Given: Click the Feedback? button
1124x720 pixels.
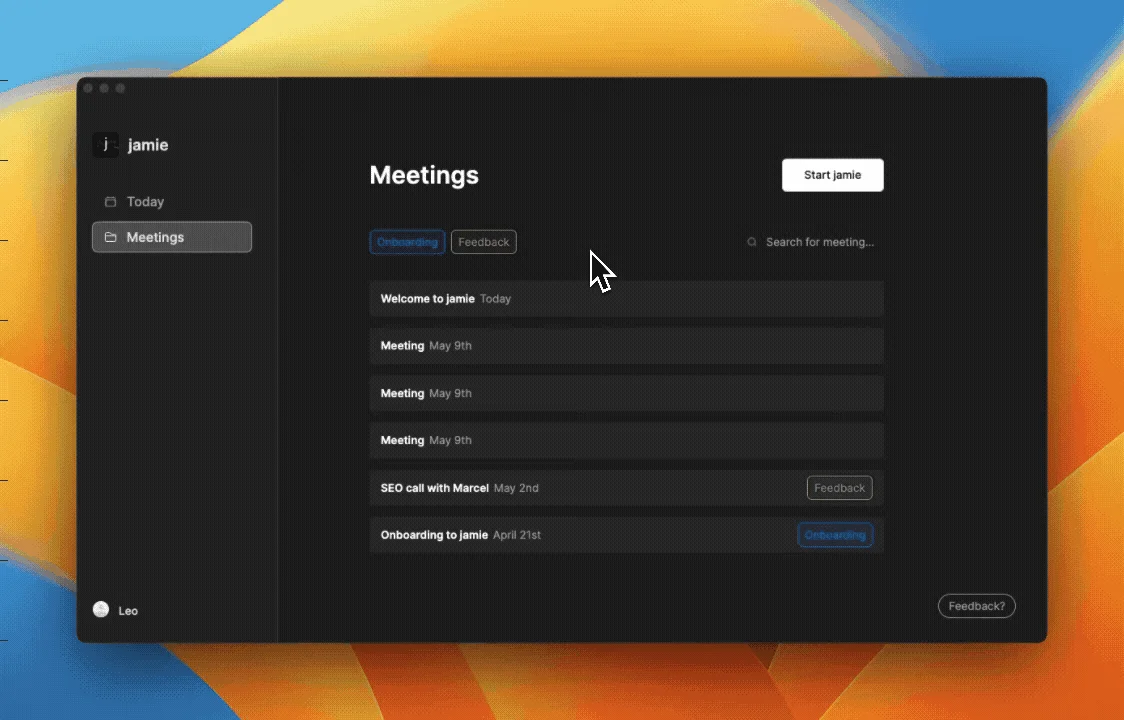Looking at the screenshot, I should pyautogui.click(x=976, y=605).
